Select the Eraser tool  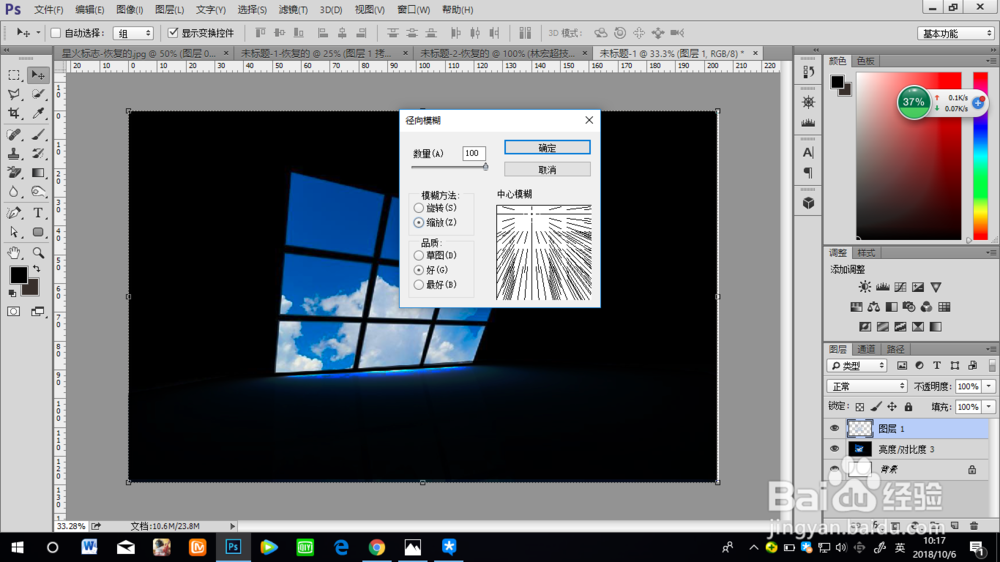coord(13,173)
